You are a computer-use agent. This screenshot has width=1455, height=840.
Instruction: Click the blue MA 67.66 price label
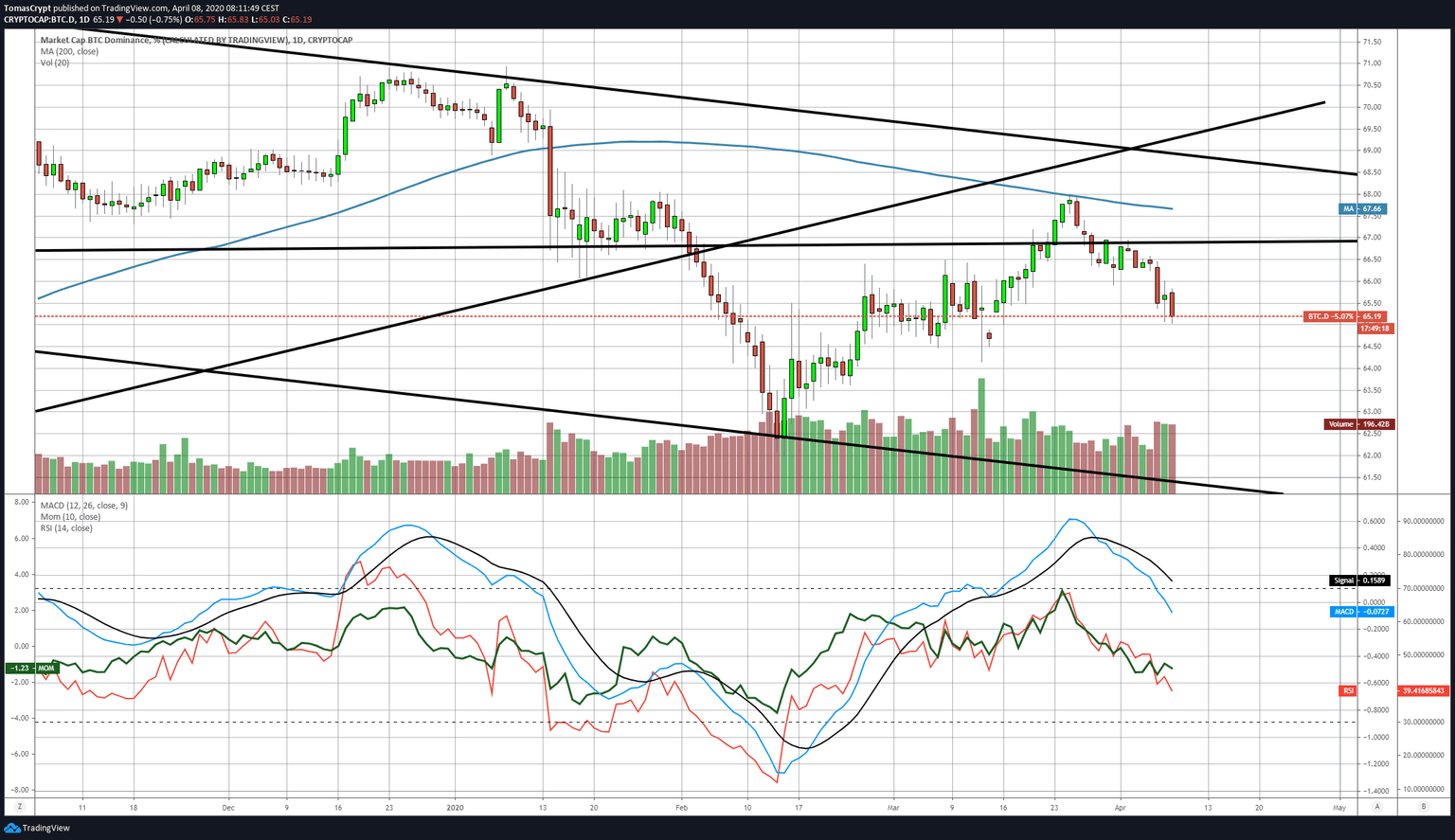pos(1363,208)
